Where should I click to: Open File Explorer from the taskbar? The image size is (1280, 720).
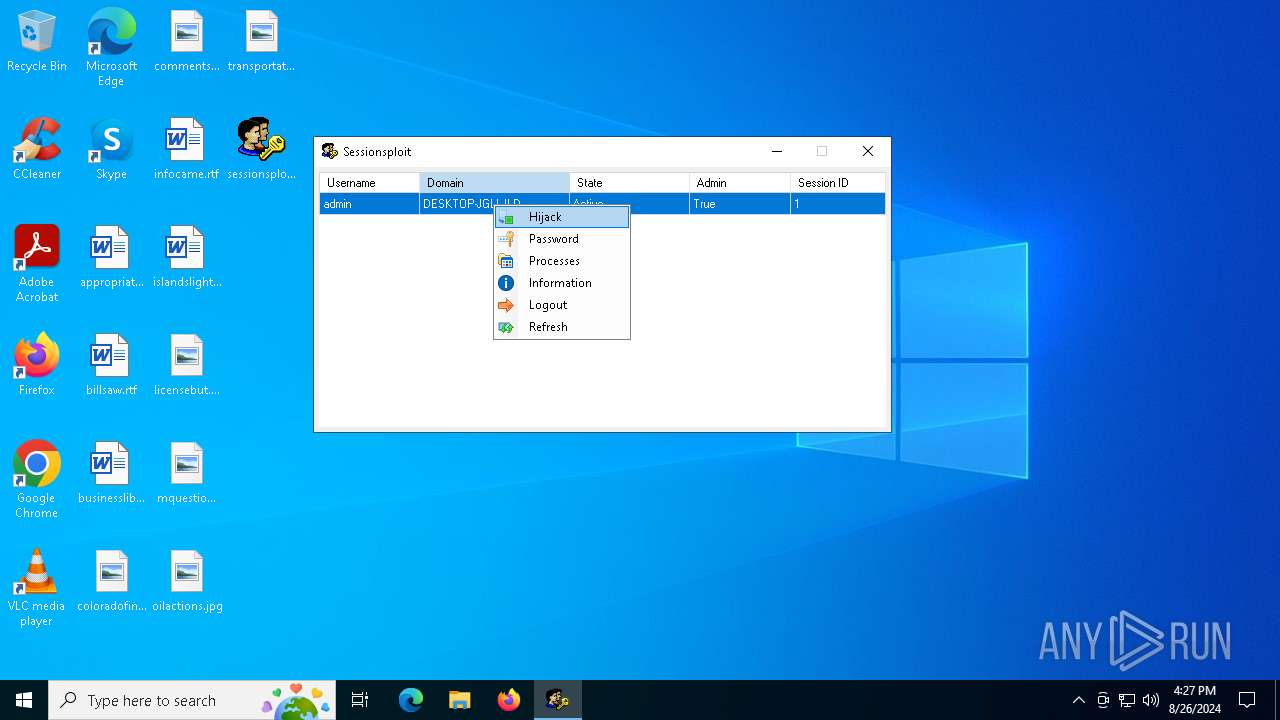[x=459, y=700]
